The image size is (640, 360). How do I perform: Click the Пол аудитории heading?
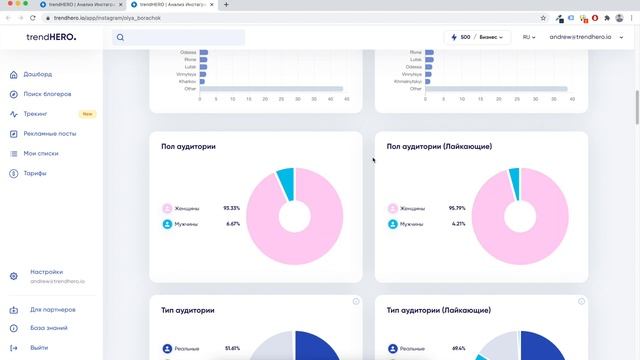[x=188, y=147]
